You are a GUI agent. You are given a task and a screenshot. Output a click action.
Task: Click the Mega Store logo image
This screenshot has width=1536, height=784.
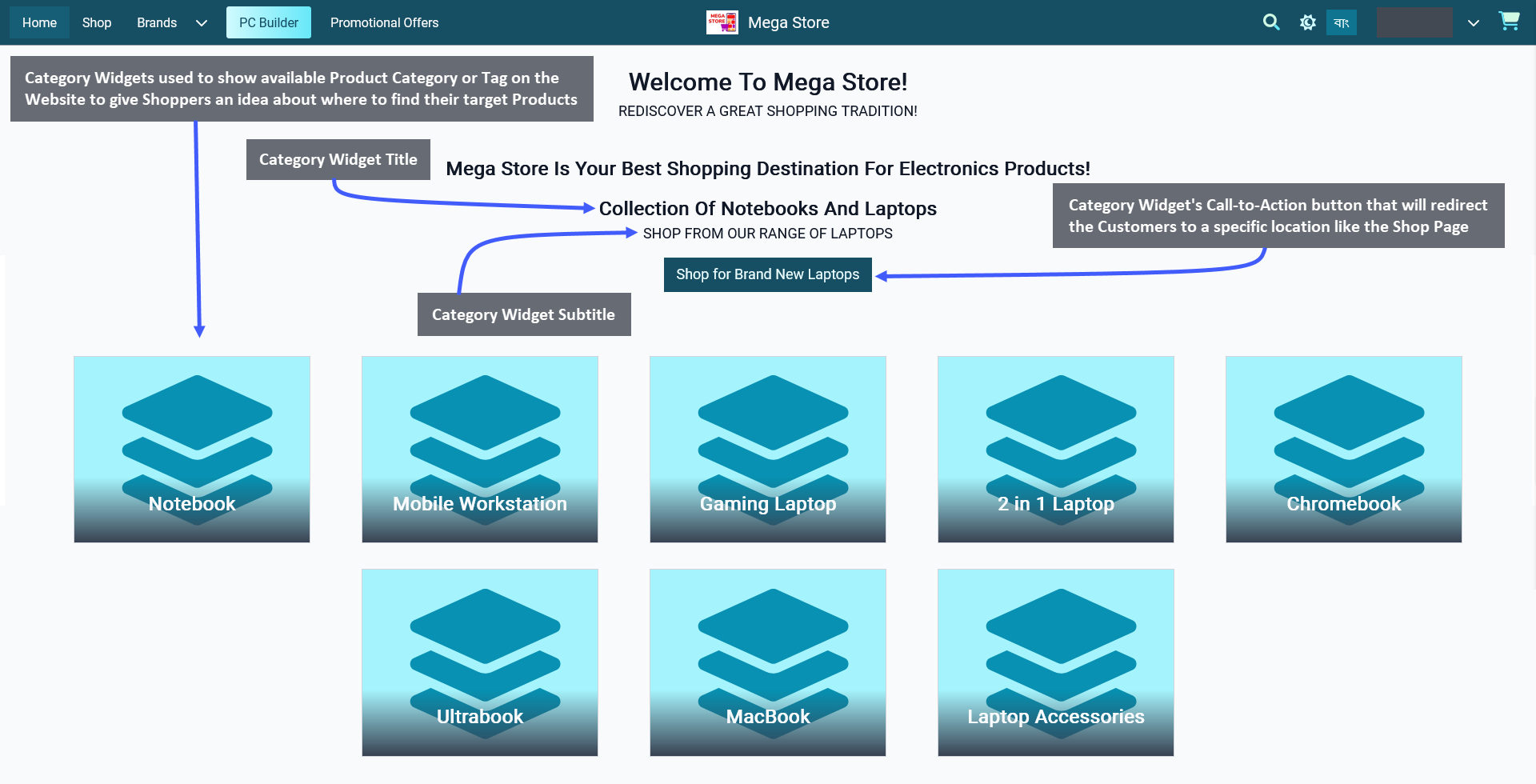[x=722, y=22]
